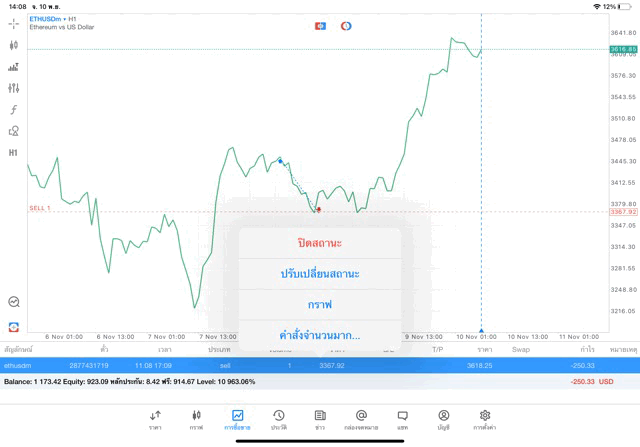Viewport: 640px width, 447px height.
Task: Choose ปรับเปลี่ยนสถานะ in the popup menu
Action: tap(320, 274)
